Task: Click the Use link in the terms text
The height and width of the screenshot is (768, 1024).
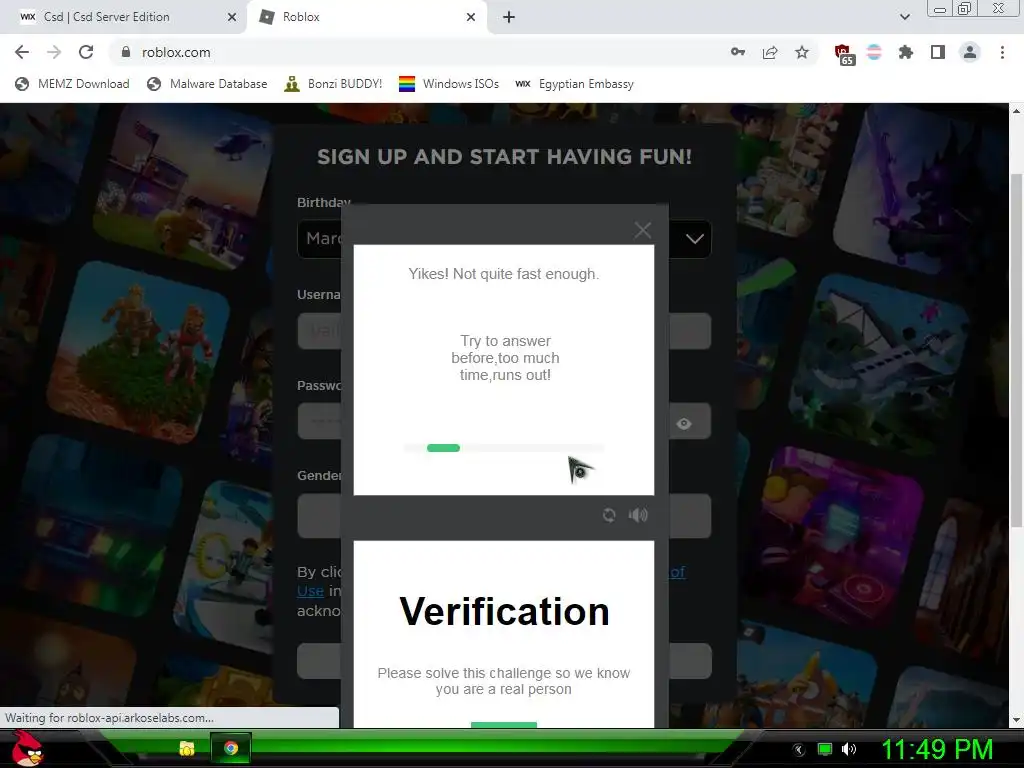Action: pyautogui.click(x=310, y=591)
